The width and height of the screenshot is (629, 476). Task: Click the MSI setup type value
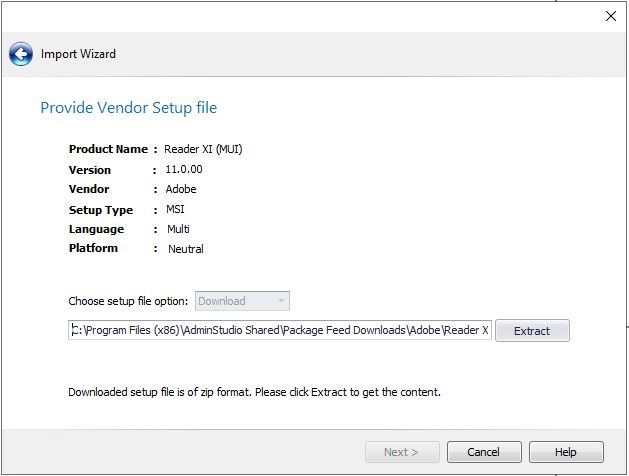(174, 209)
